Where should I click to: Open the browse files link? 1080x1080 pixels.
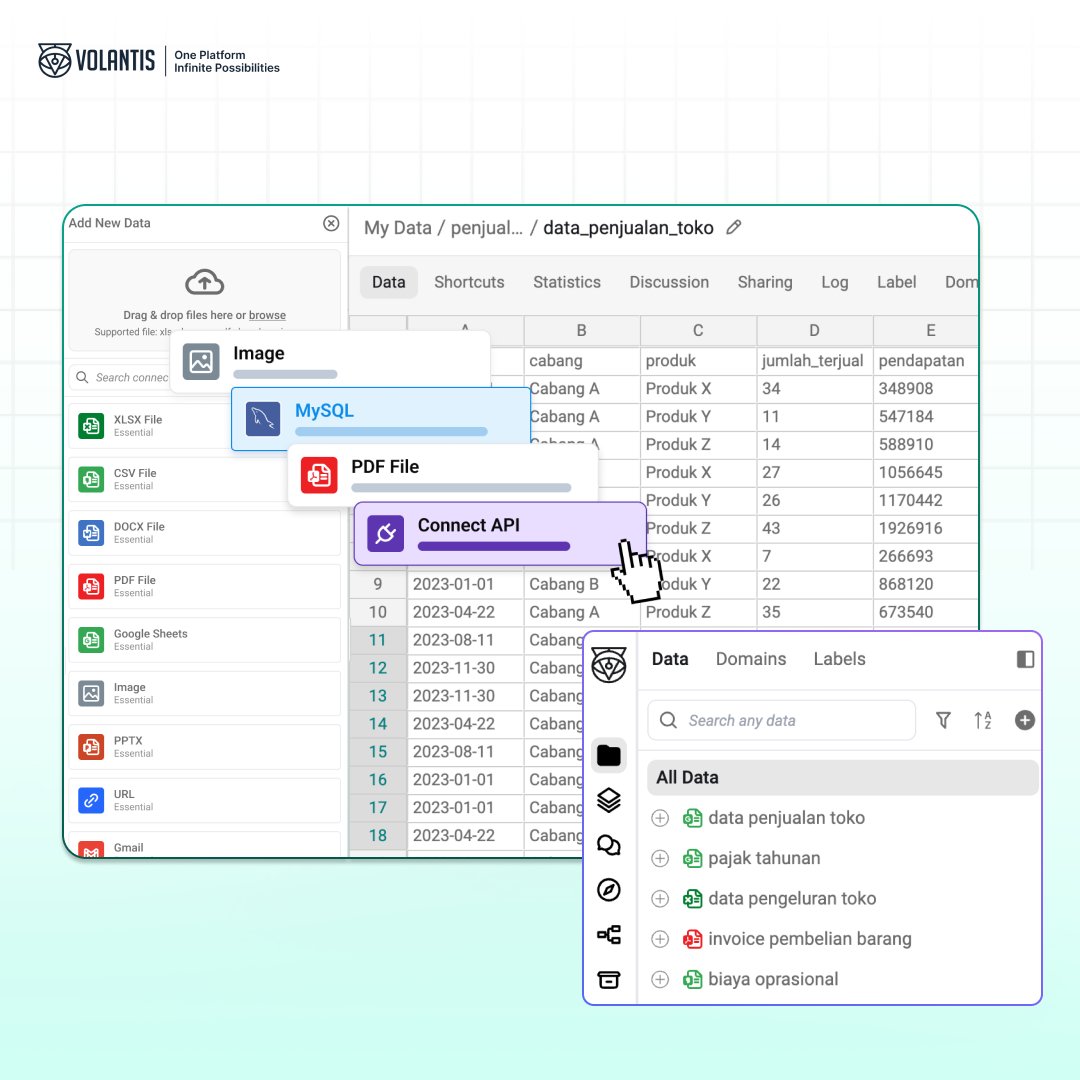tap(267, 315)
